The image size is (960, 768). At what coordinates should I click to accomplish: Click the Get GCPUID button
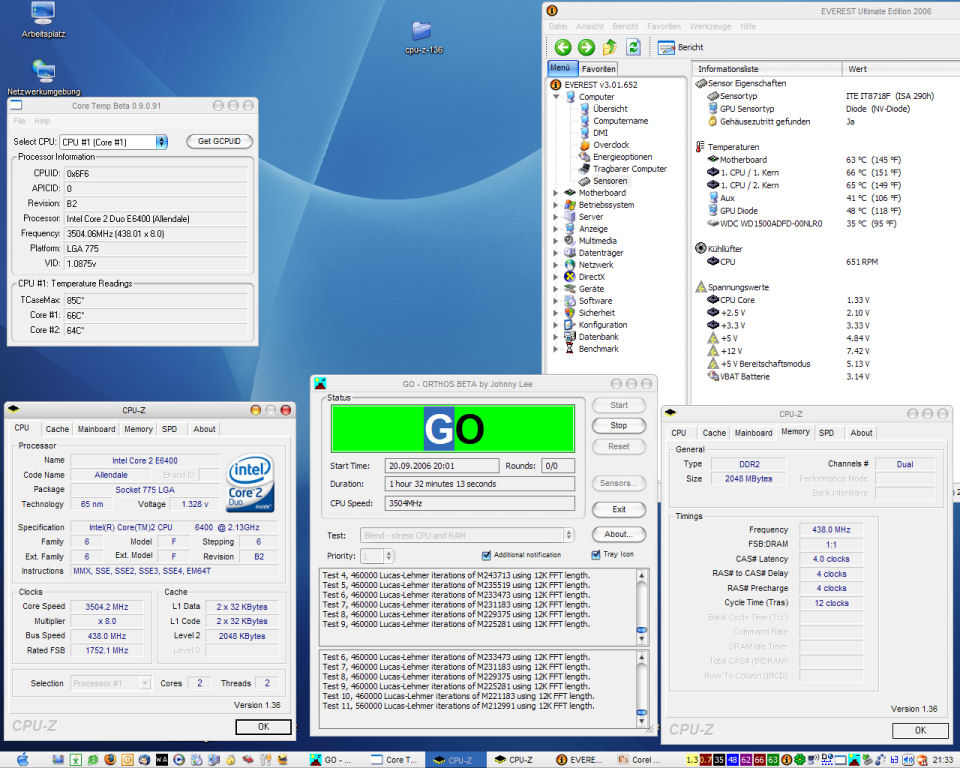[219, 141]
